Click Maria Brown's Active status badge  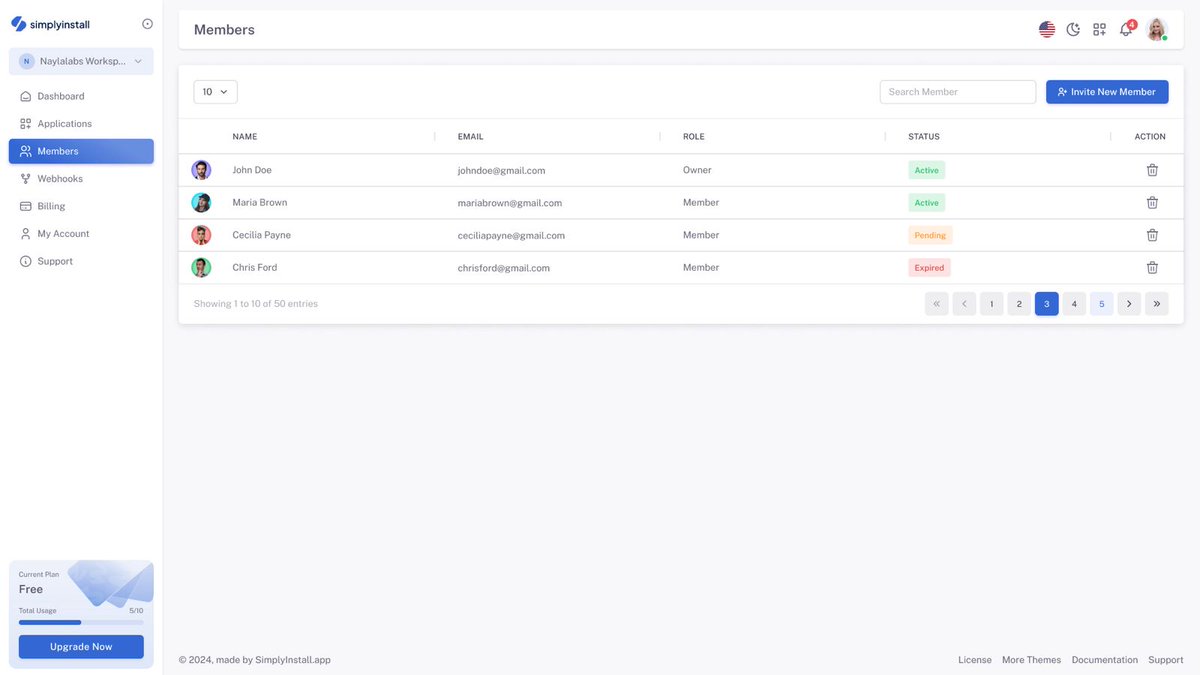926,203
